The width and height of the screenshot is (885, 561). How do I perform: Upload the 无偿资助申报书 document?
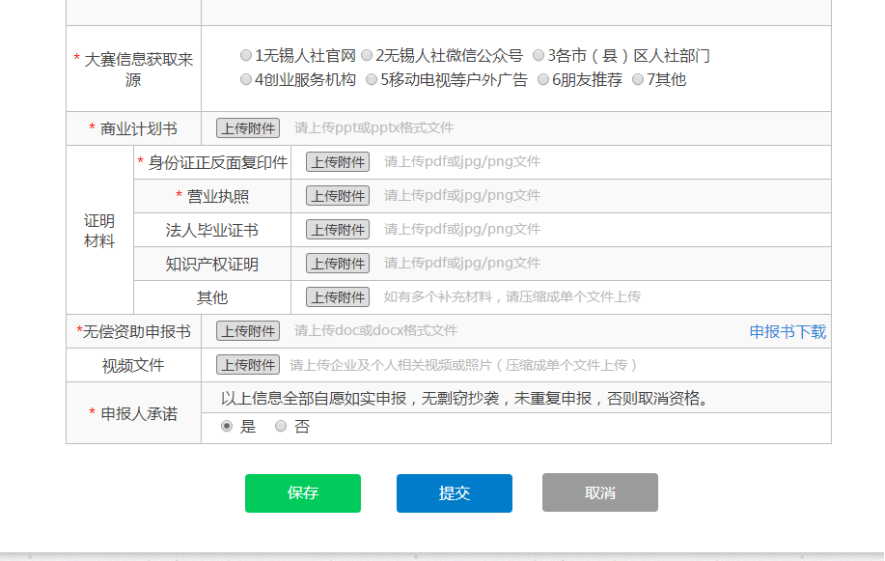coord(248,331)
